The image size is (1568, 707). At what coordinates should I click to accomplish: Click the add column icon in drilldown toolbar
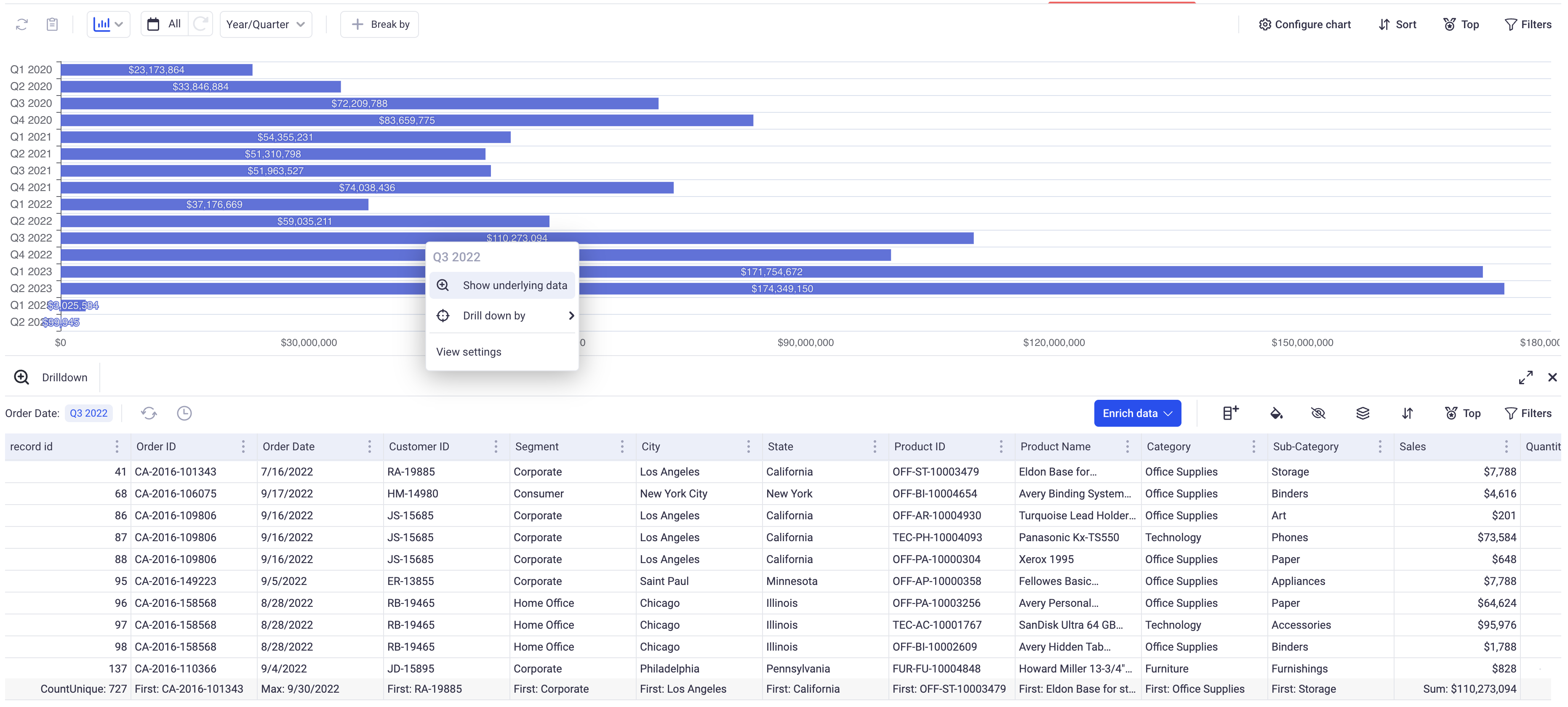1230,414
